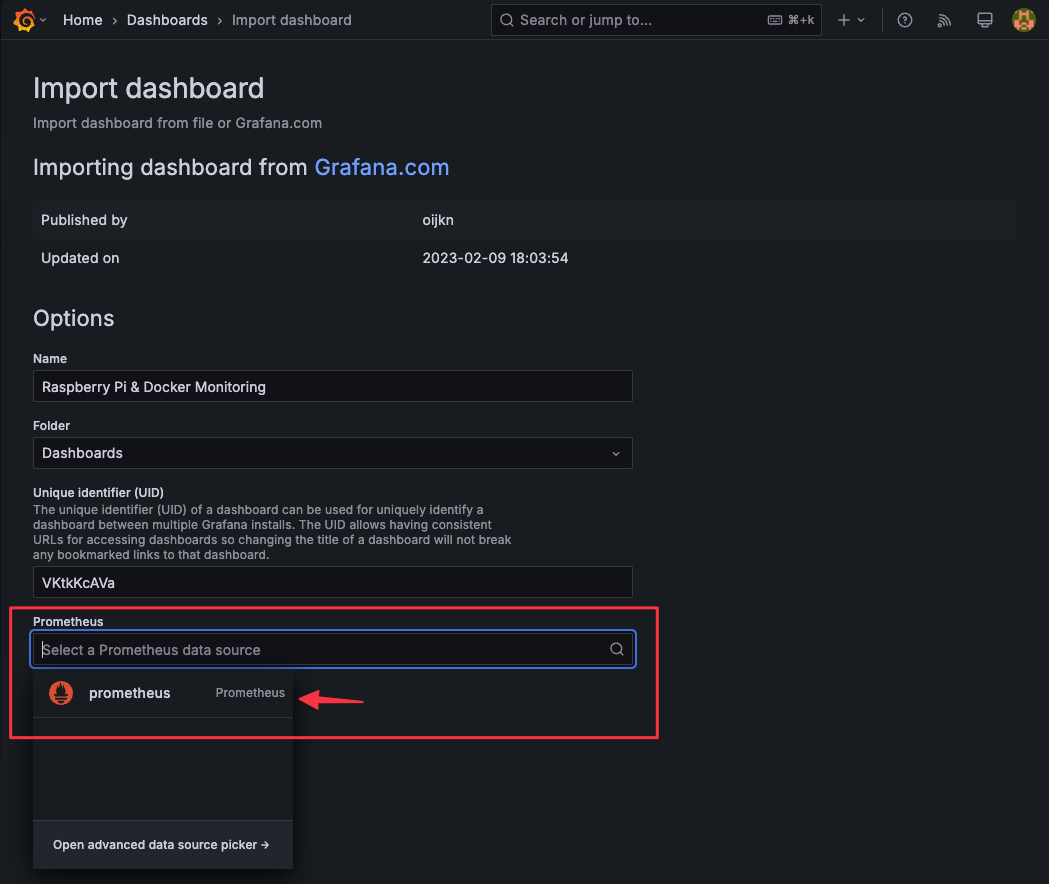Expand the Folder dropdown chevron
Viewport: 1049px width, 884px height.
click(616, 453)
